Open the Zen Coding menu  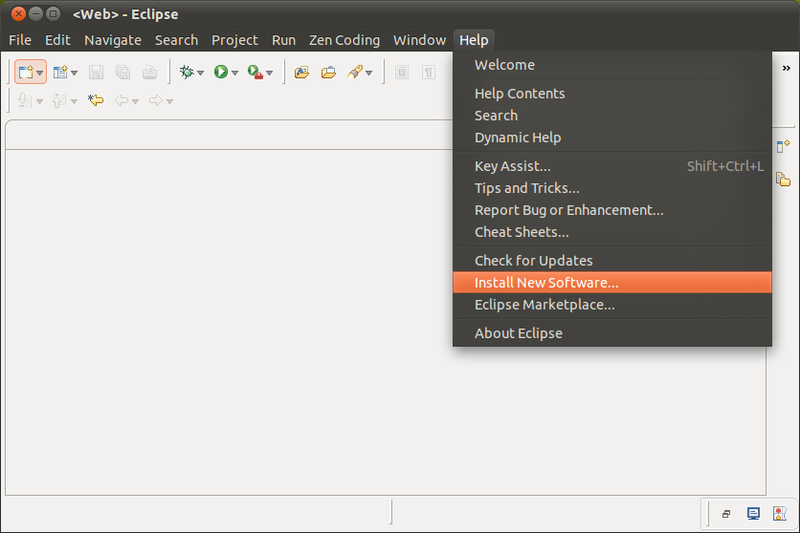(x=344, y=40)
